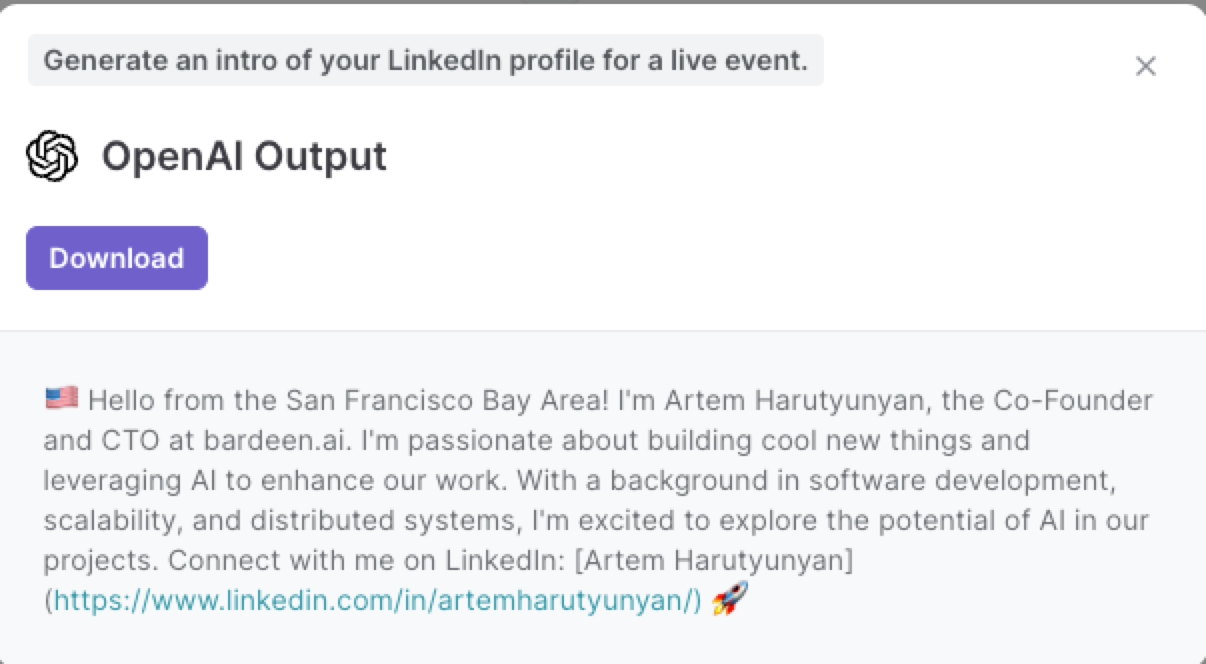This screenshot has width=1206, height=664.
Task: Select the prompt pill about LinkedIn intro
Action: 426,60
